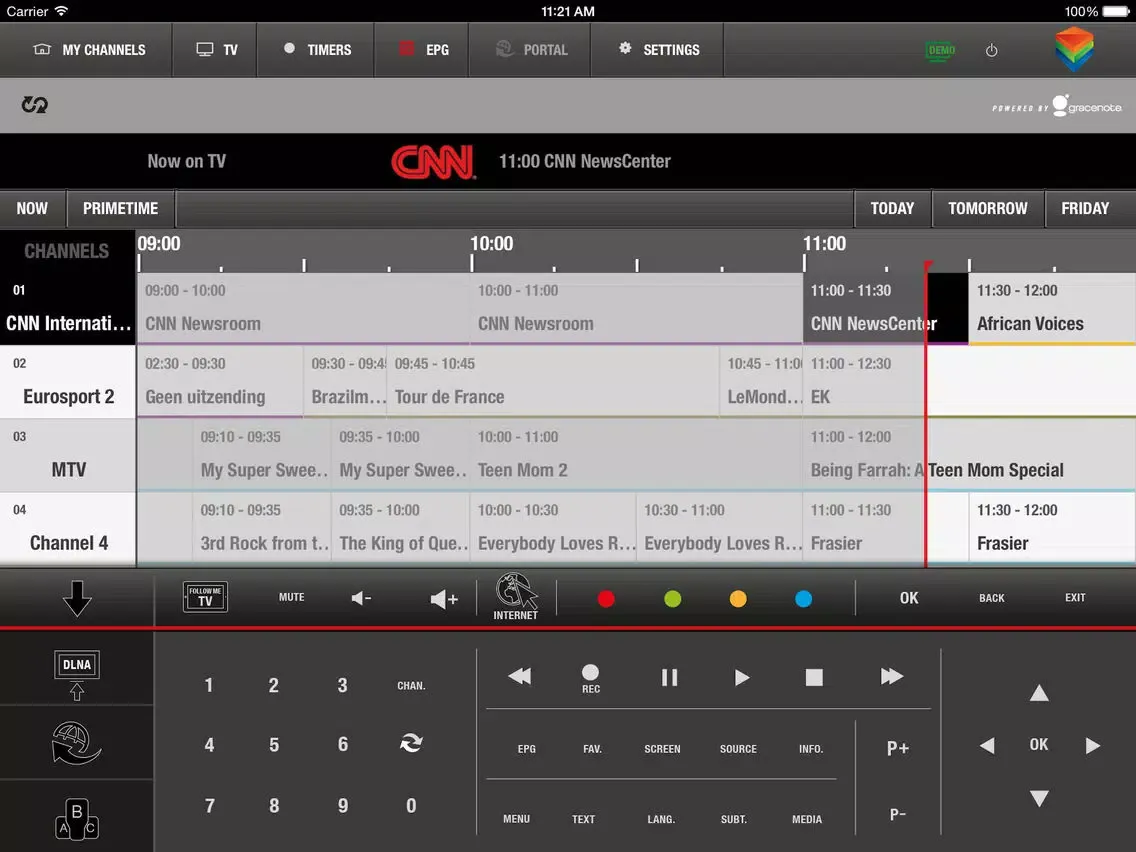
Task: Select TODAY in the guide
Action: [892, 209]
